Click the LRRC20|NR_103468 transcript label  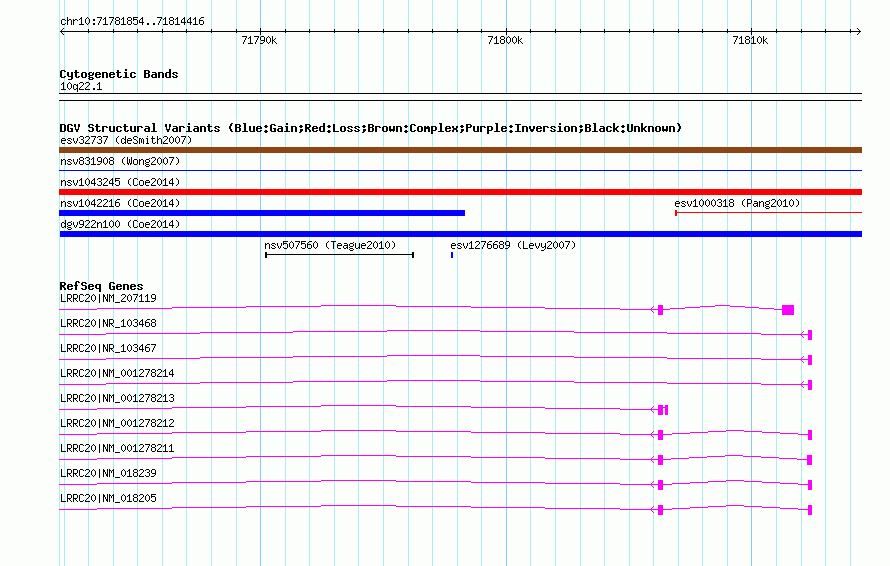tap(108, 324)
